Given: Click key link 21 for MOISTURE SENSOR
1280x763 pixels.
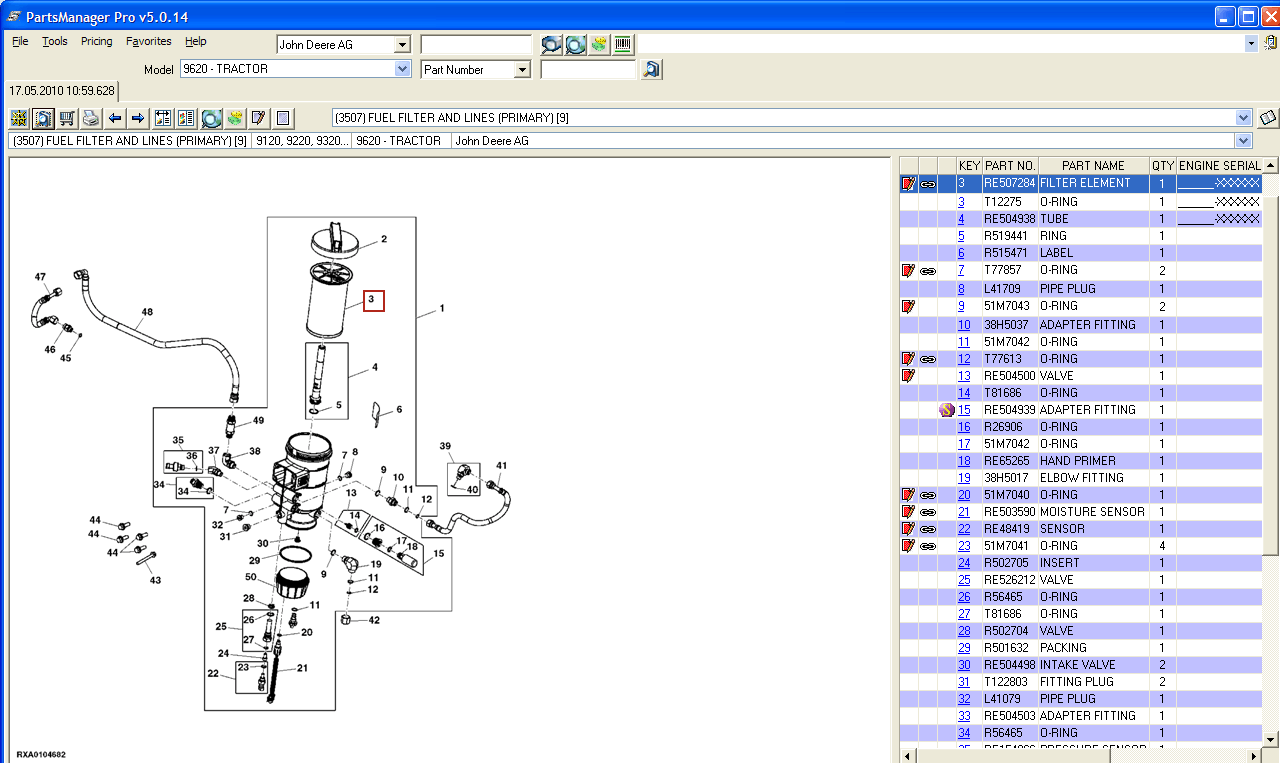Looking at the screenshot, I should tap(964, 512).
